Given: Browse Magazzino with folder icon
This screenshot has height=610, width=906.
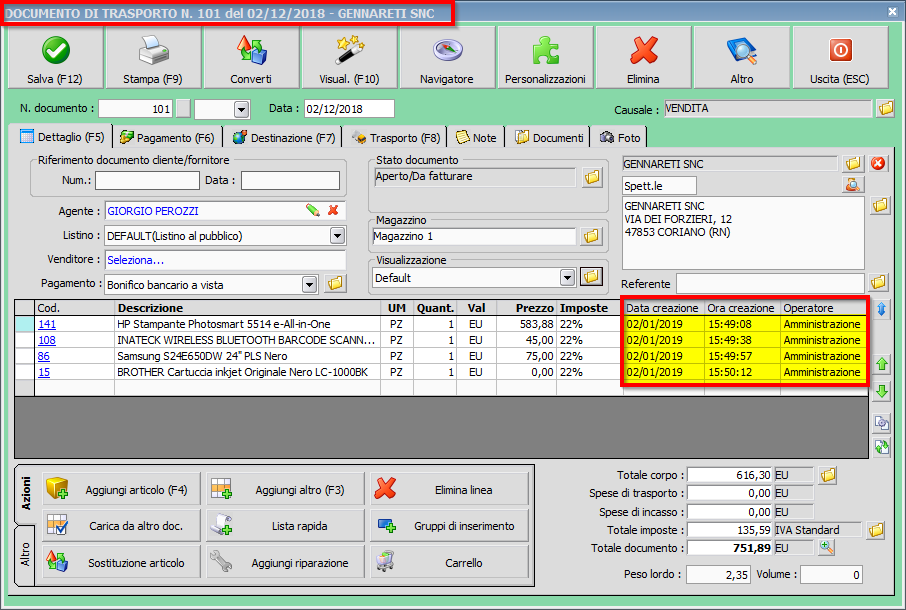Looking at the screenshot, I should [592, 236].
